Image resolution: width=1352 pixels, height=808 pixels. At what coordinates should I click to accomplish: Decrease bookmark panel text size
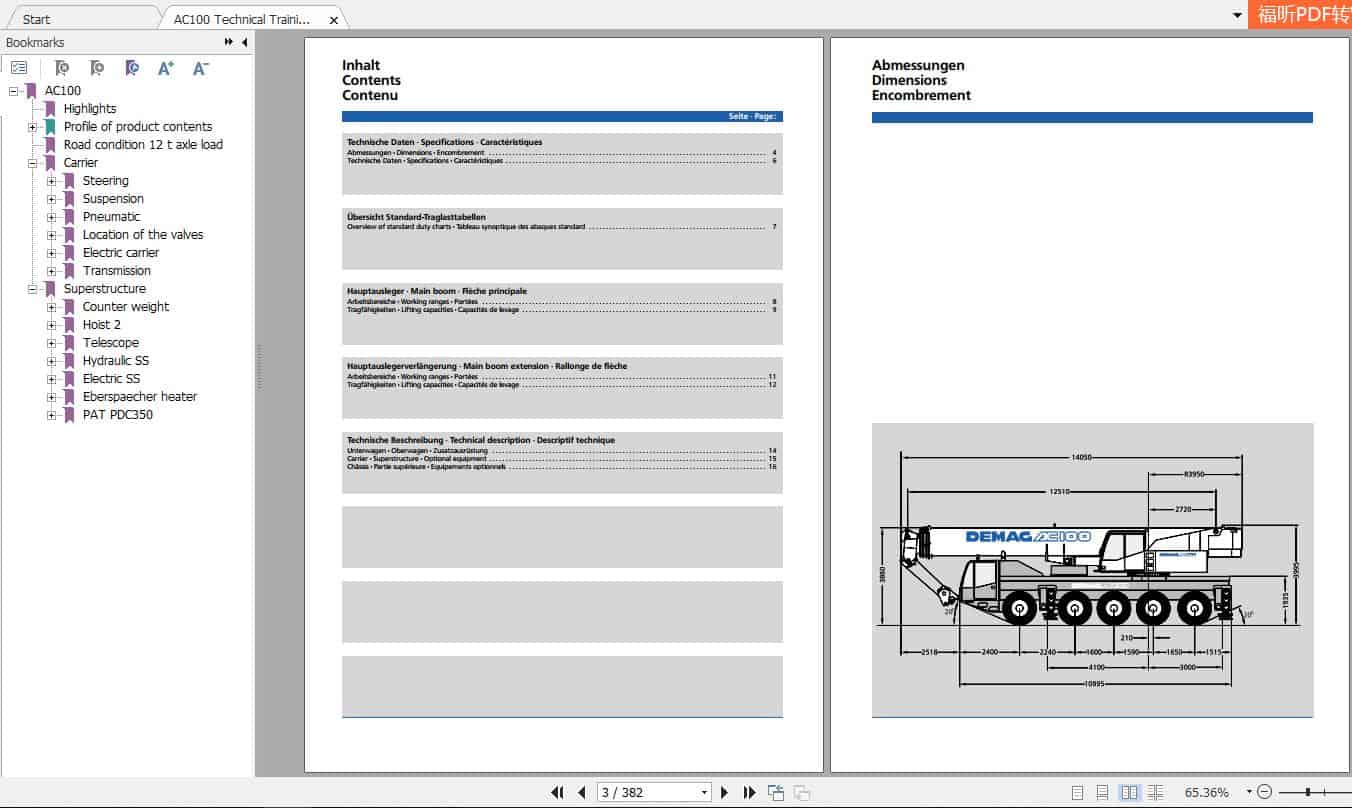201,67
